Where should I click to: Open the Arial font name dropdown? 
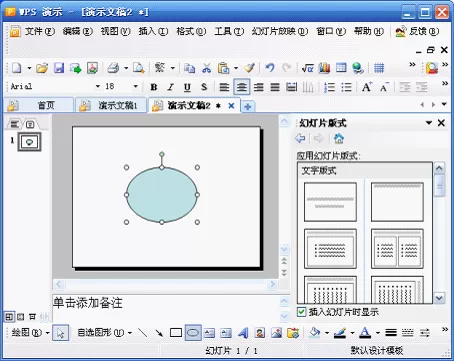click(98, 87)
